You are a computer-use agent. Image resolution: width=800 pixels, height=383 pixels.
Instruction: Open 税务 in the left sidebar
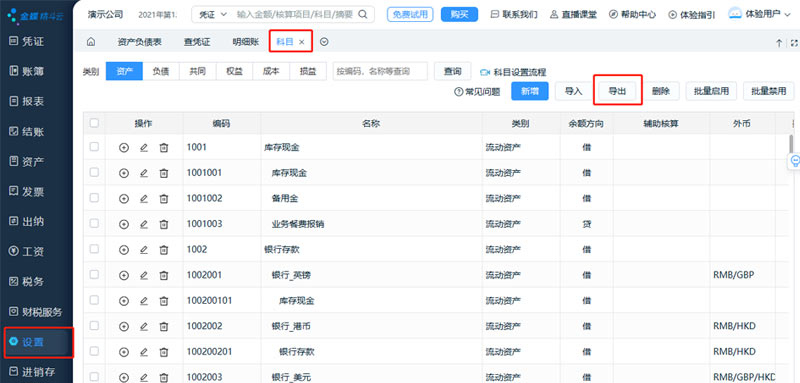coord(28,282)
